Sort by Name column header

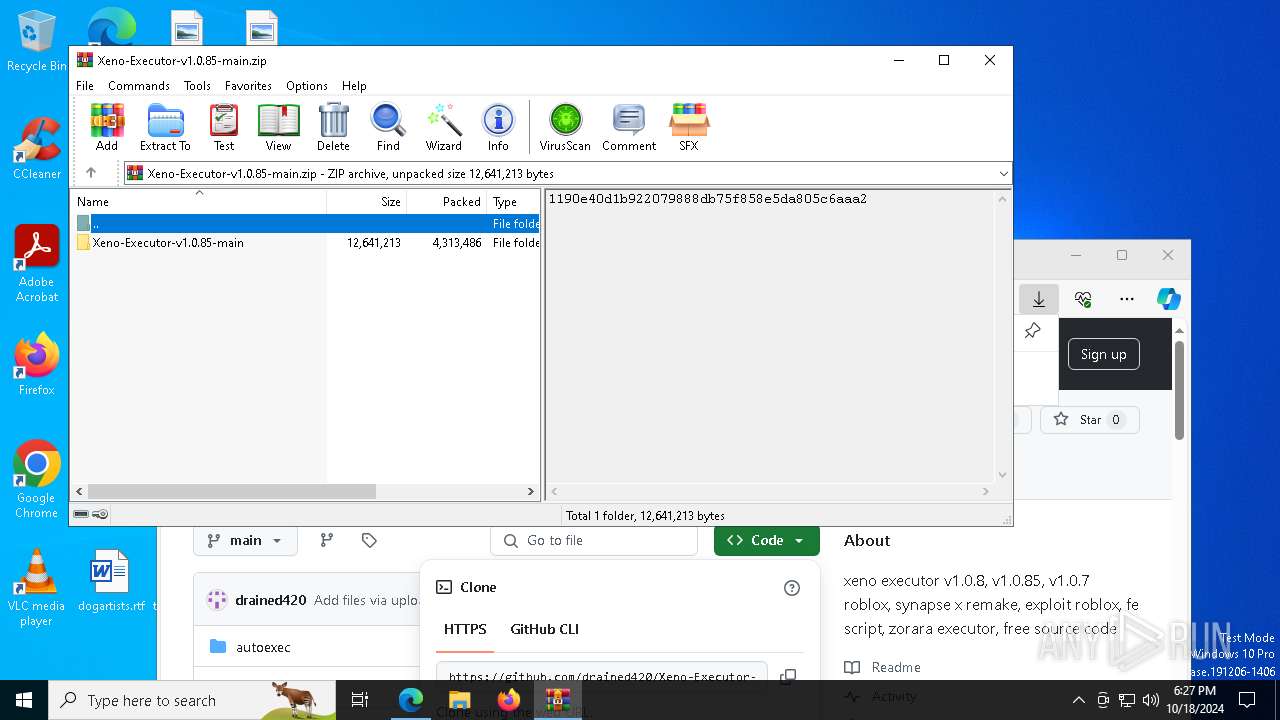pos(198,201)
